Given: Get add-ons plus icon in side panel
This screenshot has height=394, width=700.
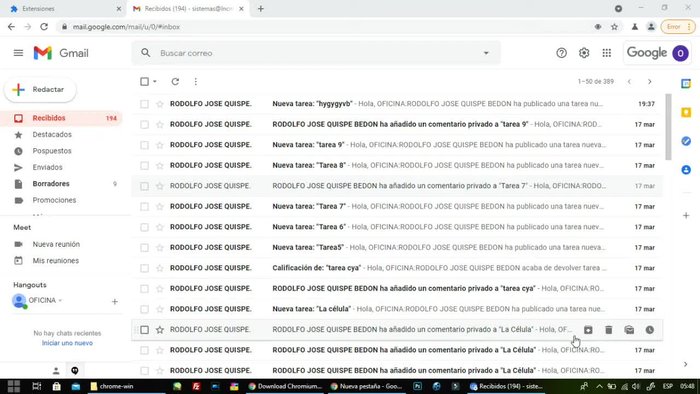Looking at the screenshot, I should point(686,216).
